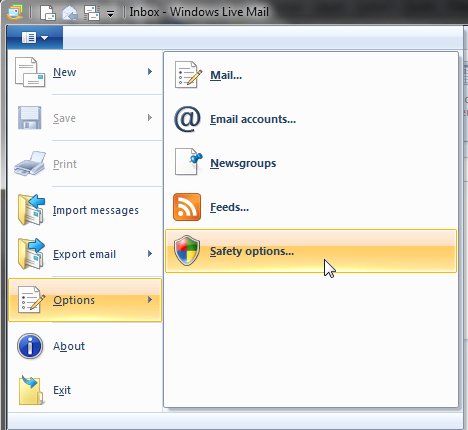
Task: Click the Export email folder icon
Action: 31,254
